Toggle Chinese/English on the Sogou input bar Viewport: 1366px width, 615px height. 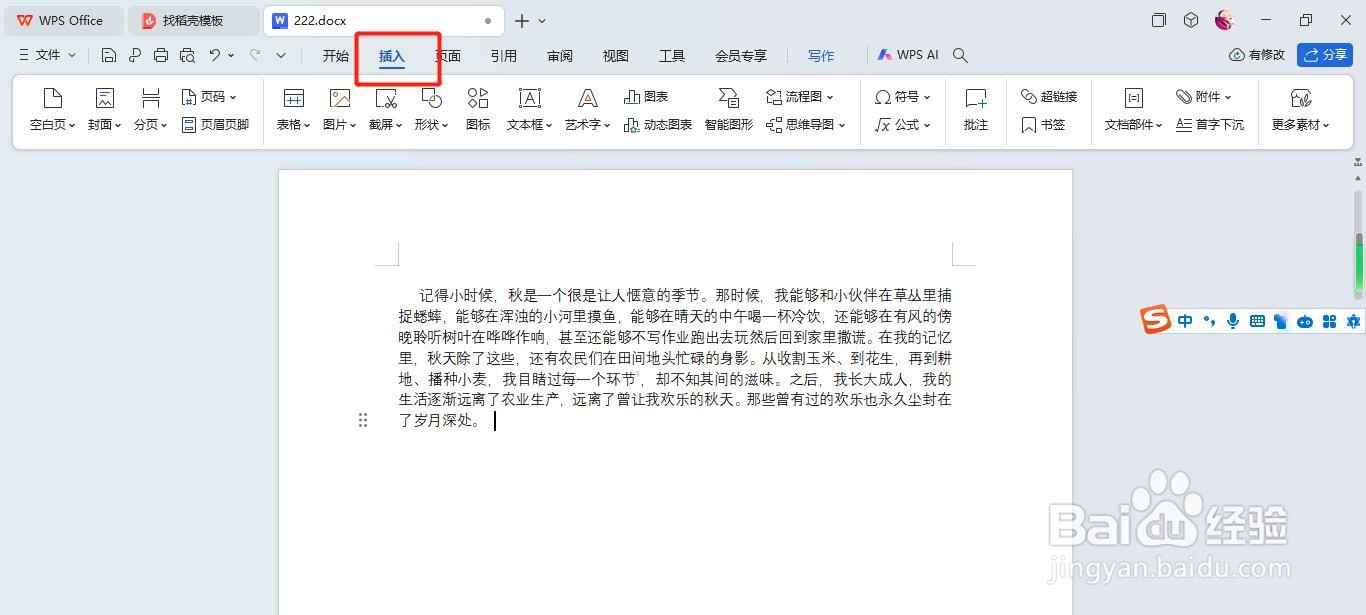pyautogui.click(x=1185, y=320)
